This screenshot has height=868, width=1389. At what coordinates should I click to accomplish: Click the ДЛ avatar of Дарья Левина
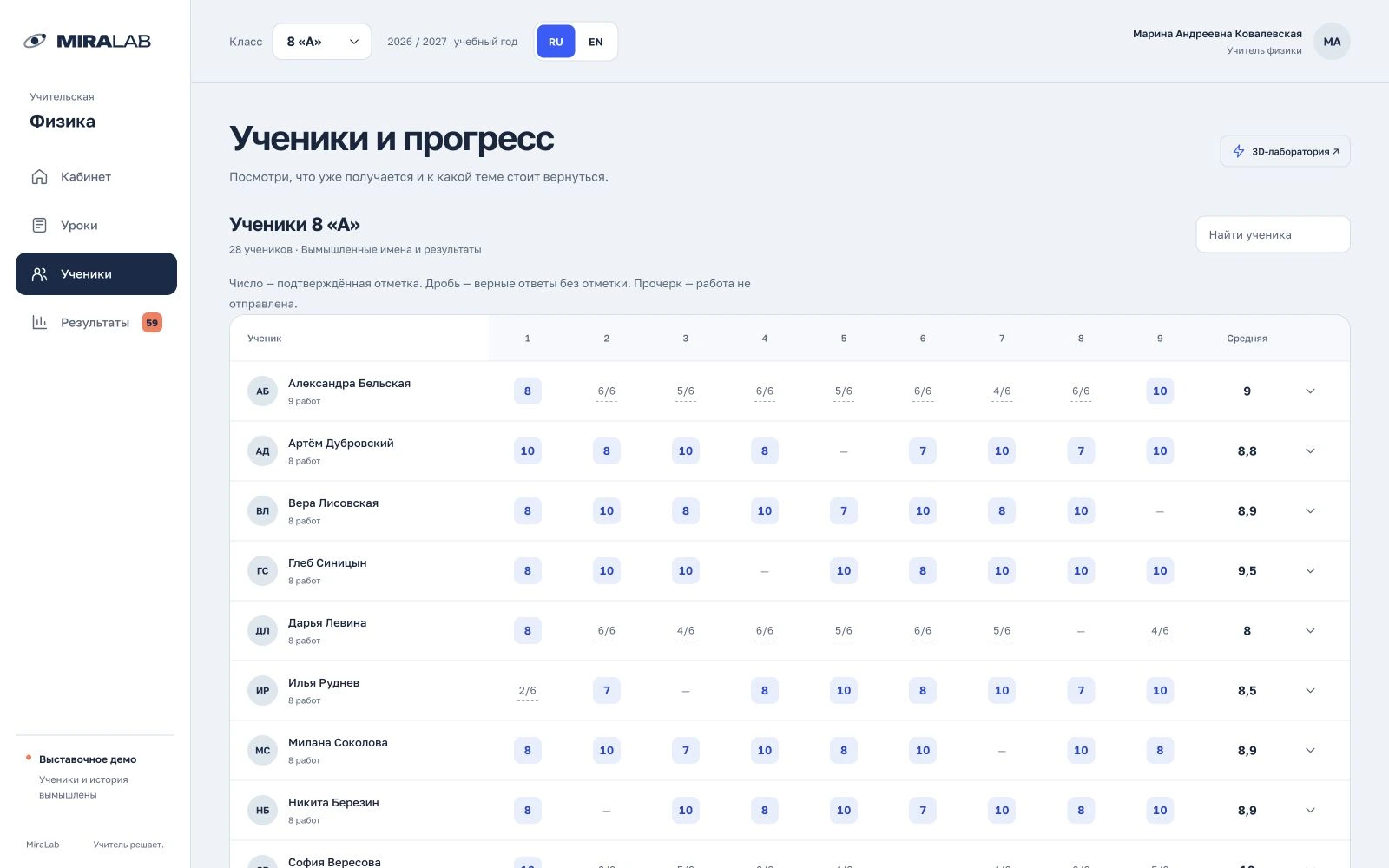pos(262,631)
